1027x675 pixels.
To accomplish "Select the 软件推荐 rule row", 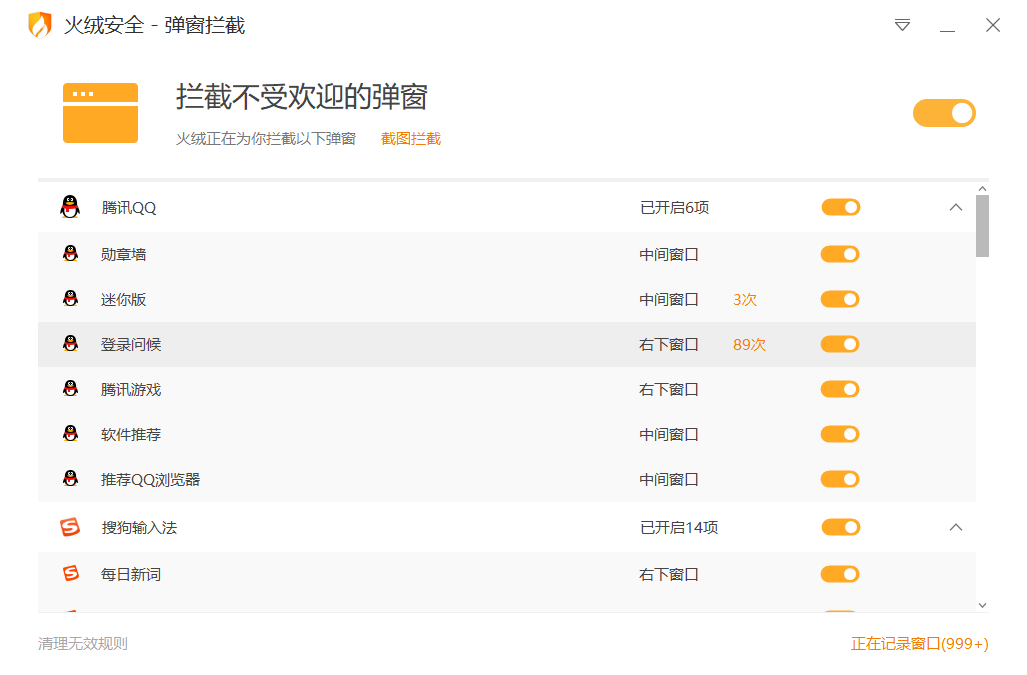I will 507,434.
